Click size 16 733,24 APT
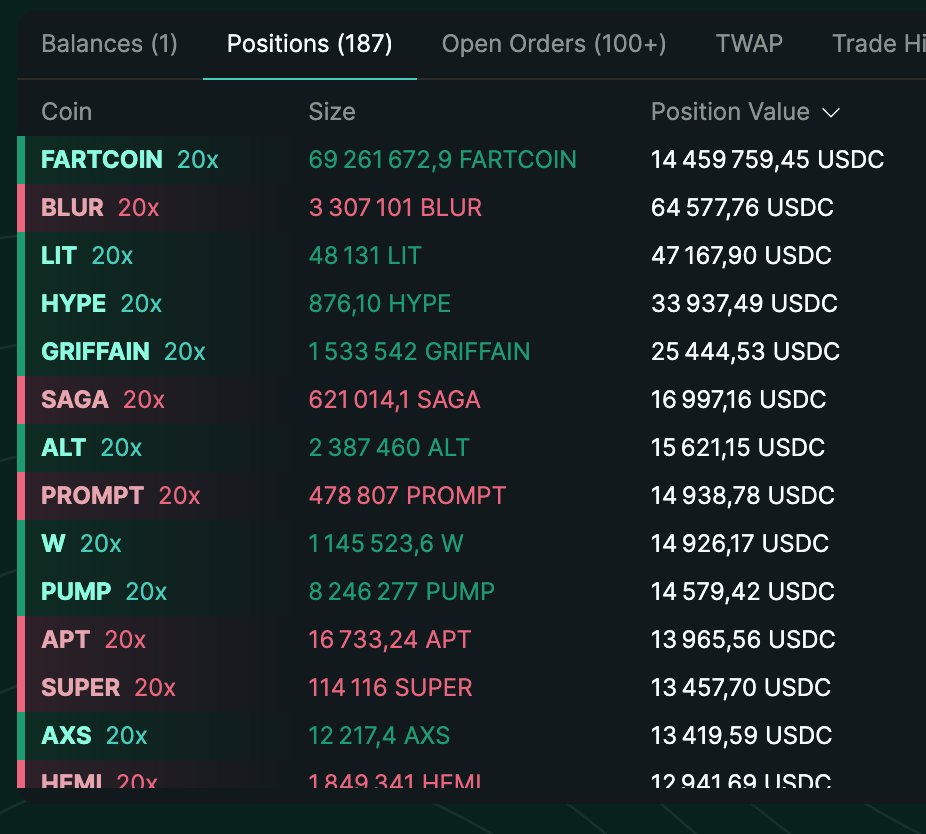The width and height of the screenshot is (926, 834). [x=390, y=640]
